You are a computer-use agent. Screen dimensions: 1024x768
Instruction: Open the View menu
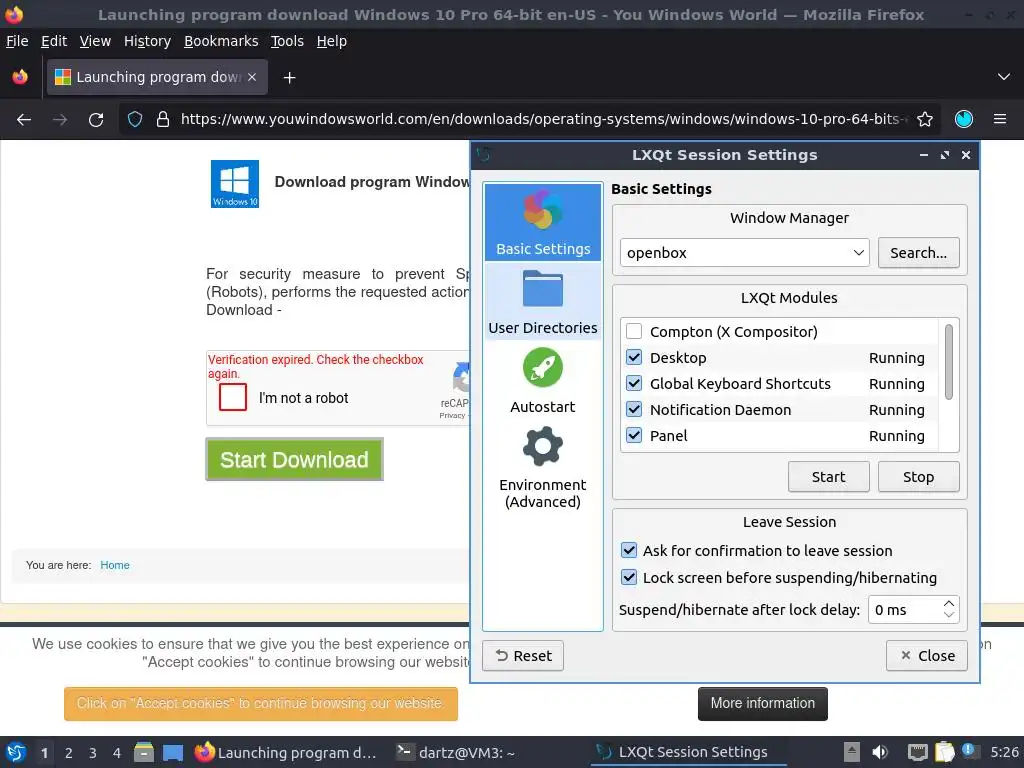(95, 41)
